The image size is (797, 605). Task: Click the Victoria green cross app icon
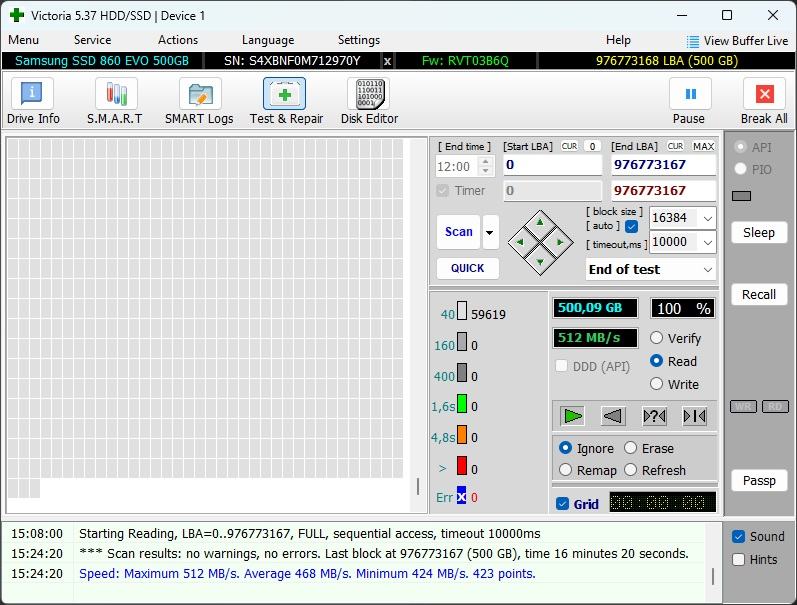17,15
